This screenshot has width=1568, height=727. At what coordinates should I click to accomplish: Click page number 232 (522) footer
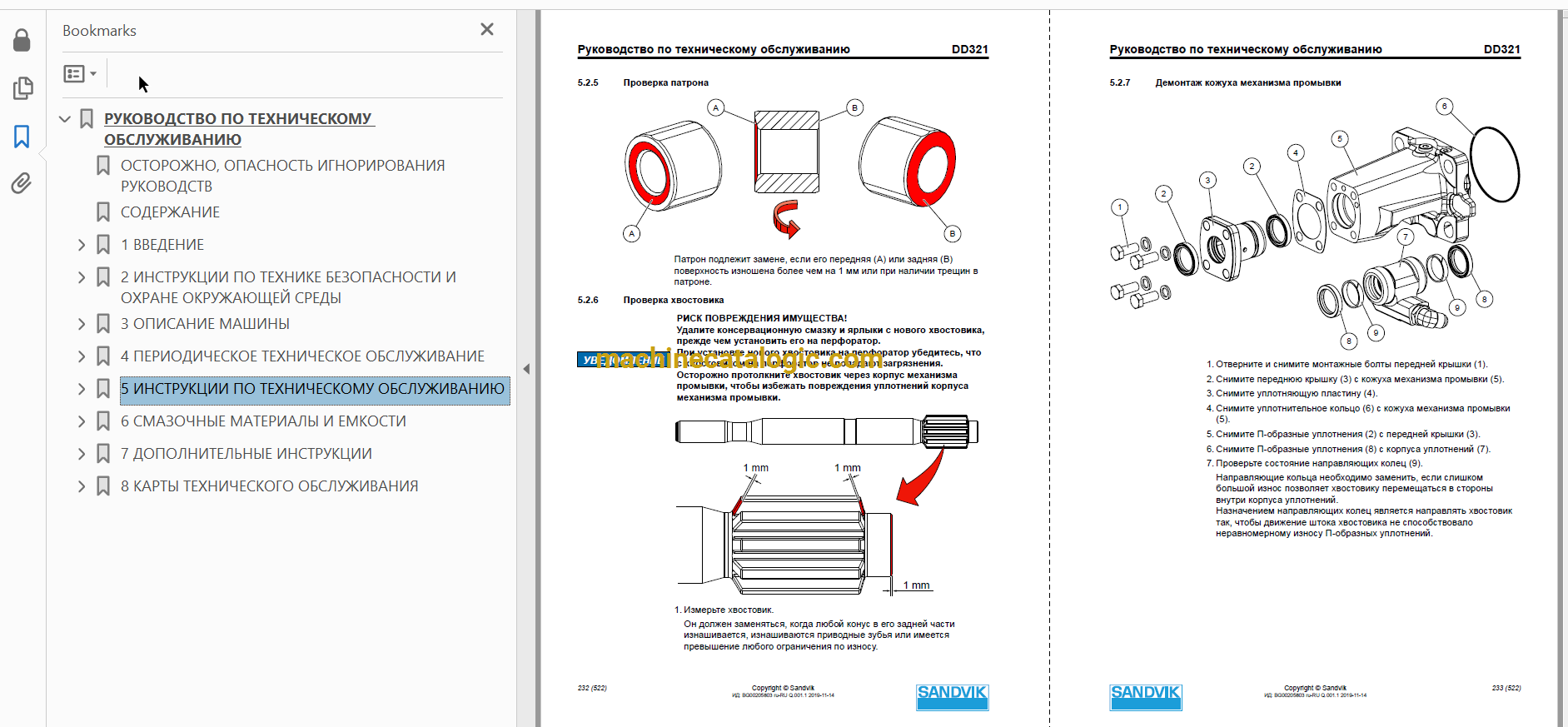pos(592,688)
